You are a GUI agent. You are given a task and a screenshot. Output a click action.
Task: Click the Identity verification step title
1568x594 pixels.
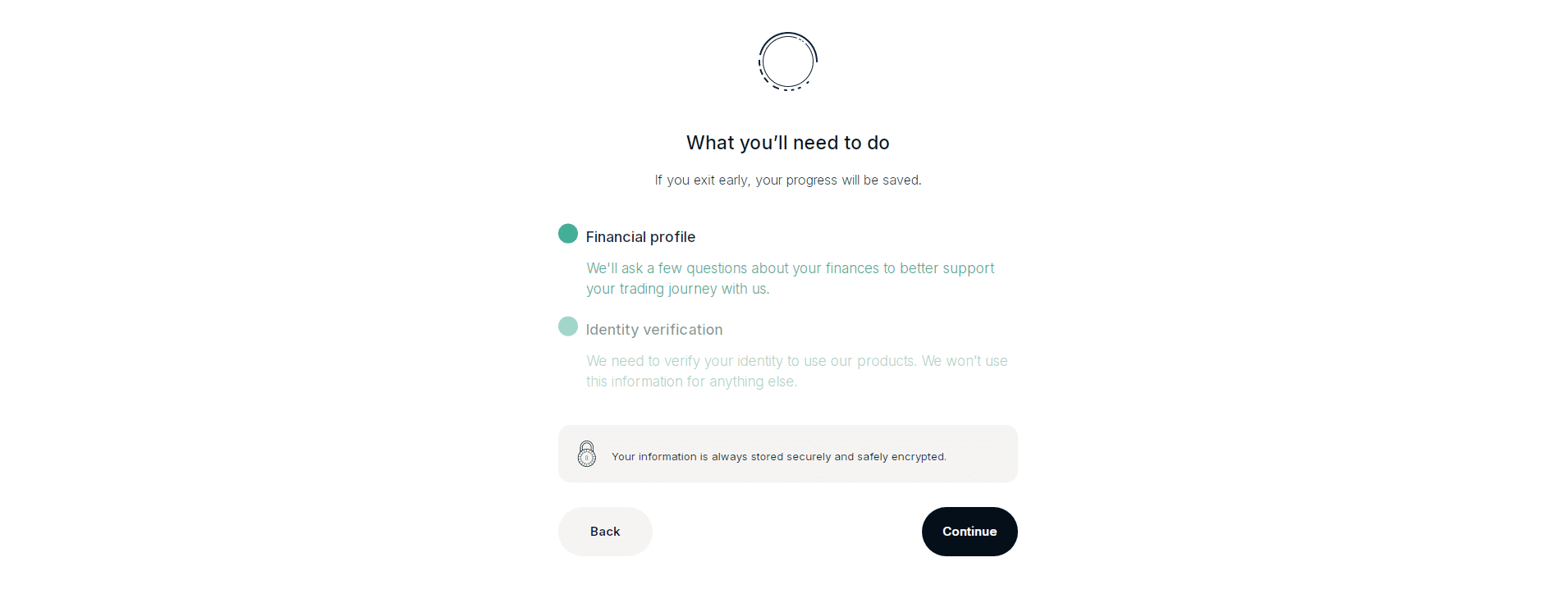coord(654,330)
